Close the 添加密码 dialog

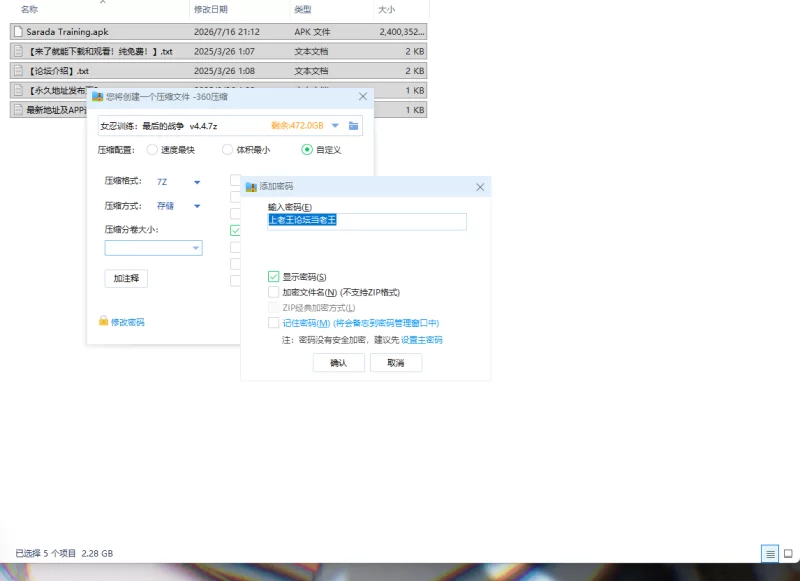coord(480,187)
